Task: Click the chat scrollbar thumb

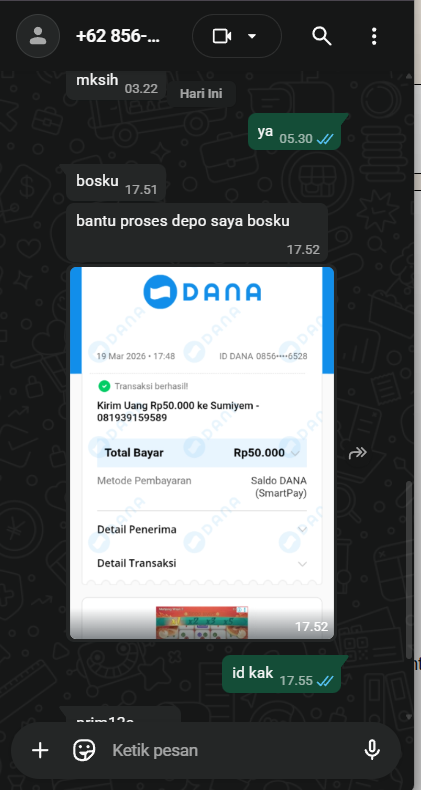Action: point(409,569)
